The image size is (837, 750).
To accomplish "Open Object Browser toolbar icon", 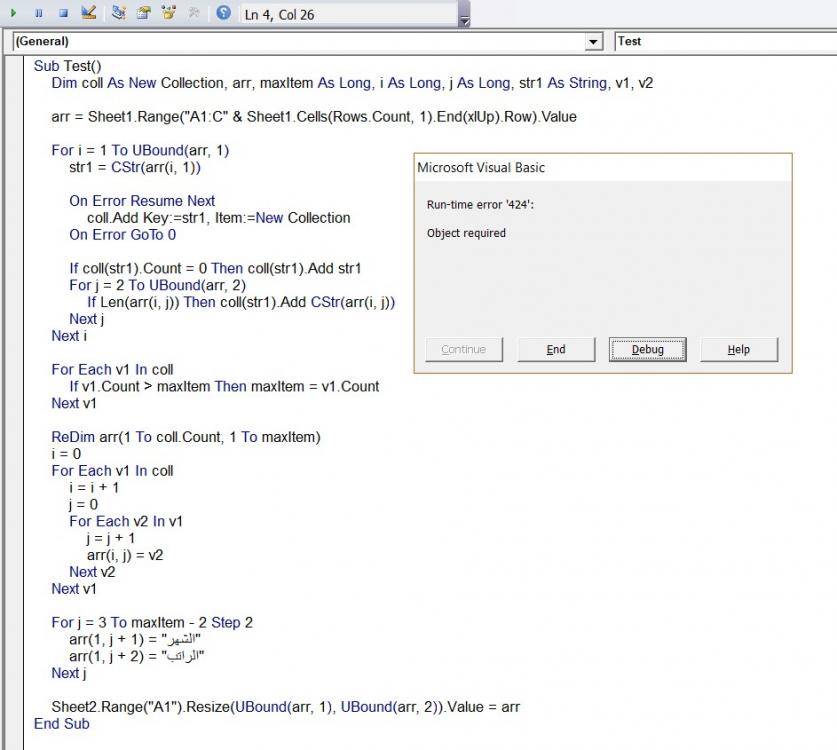I will (x=169, y=12).
